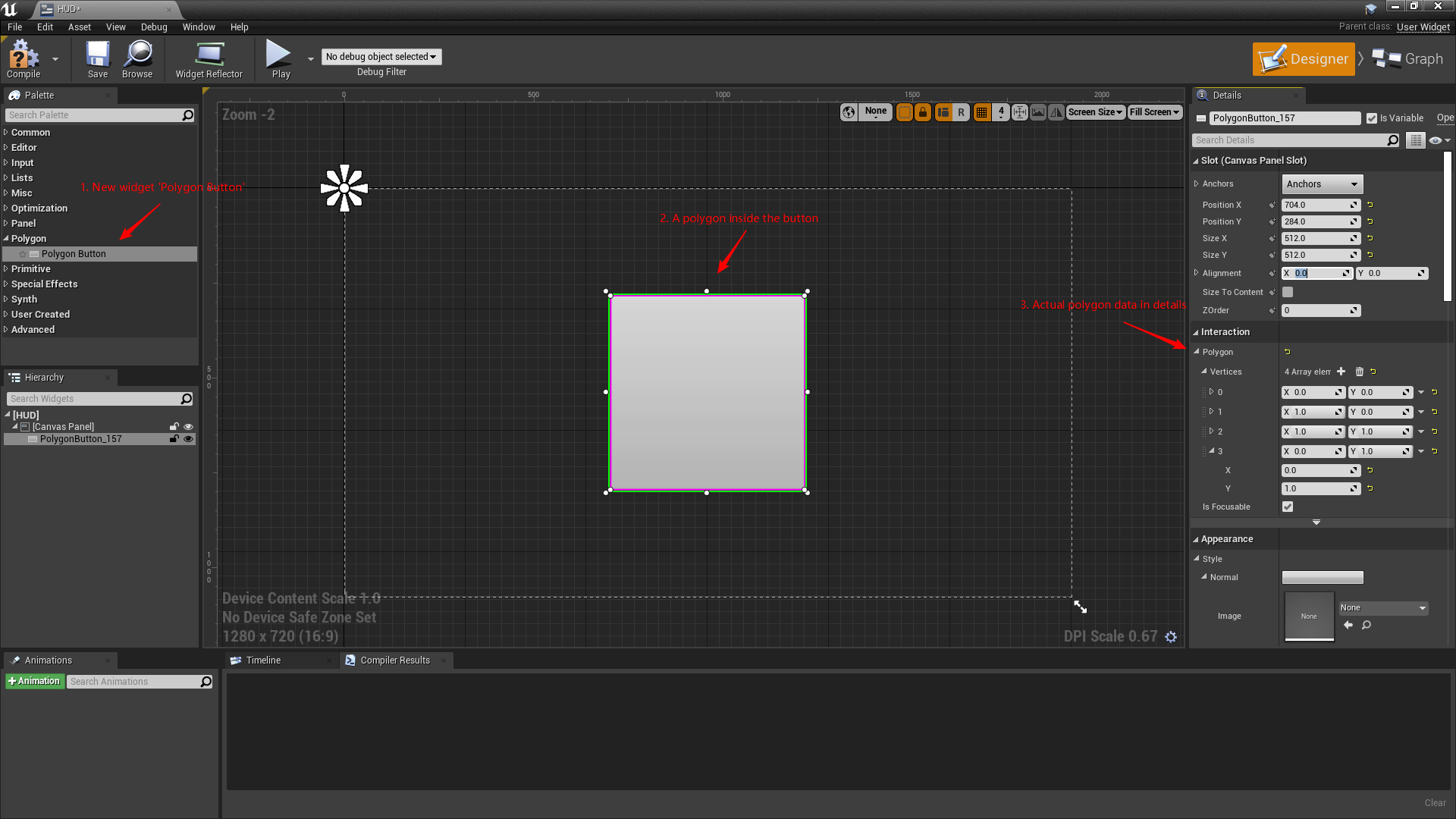Screen dimensions: 1456x819
Task: Open Screen Size dropdown
Action: tap(1095, 112)
